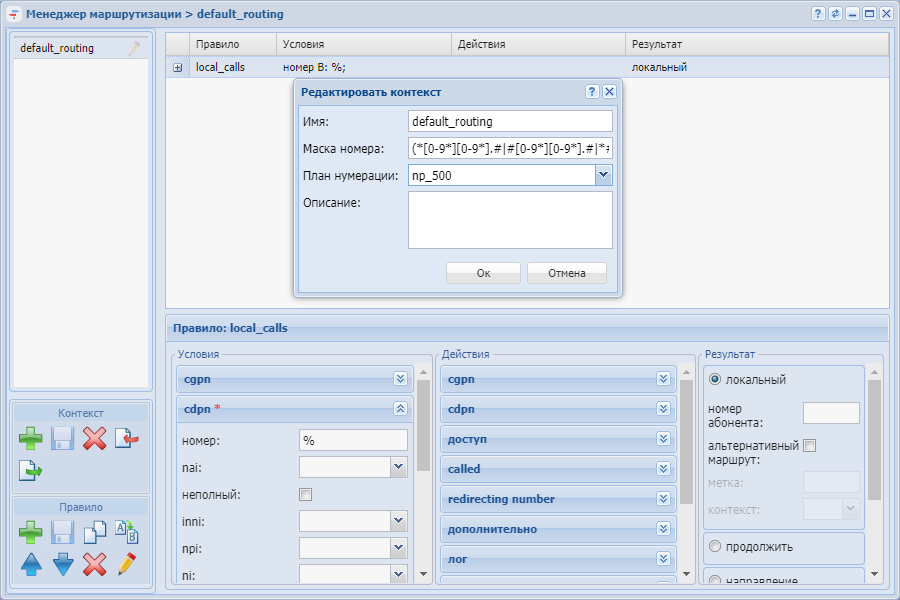Edit the rule with the pencil icon in Правило panel
Screen dimensions: 900x600
(x=126, y=564)
